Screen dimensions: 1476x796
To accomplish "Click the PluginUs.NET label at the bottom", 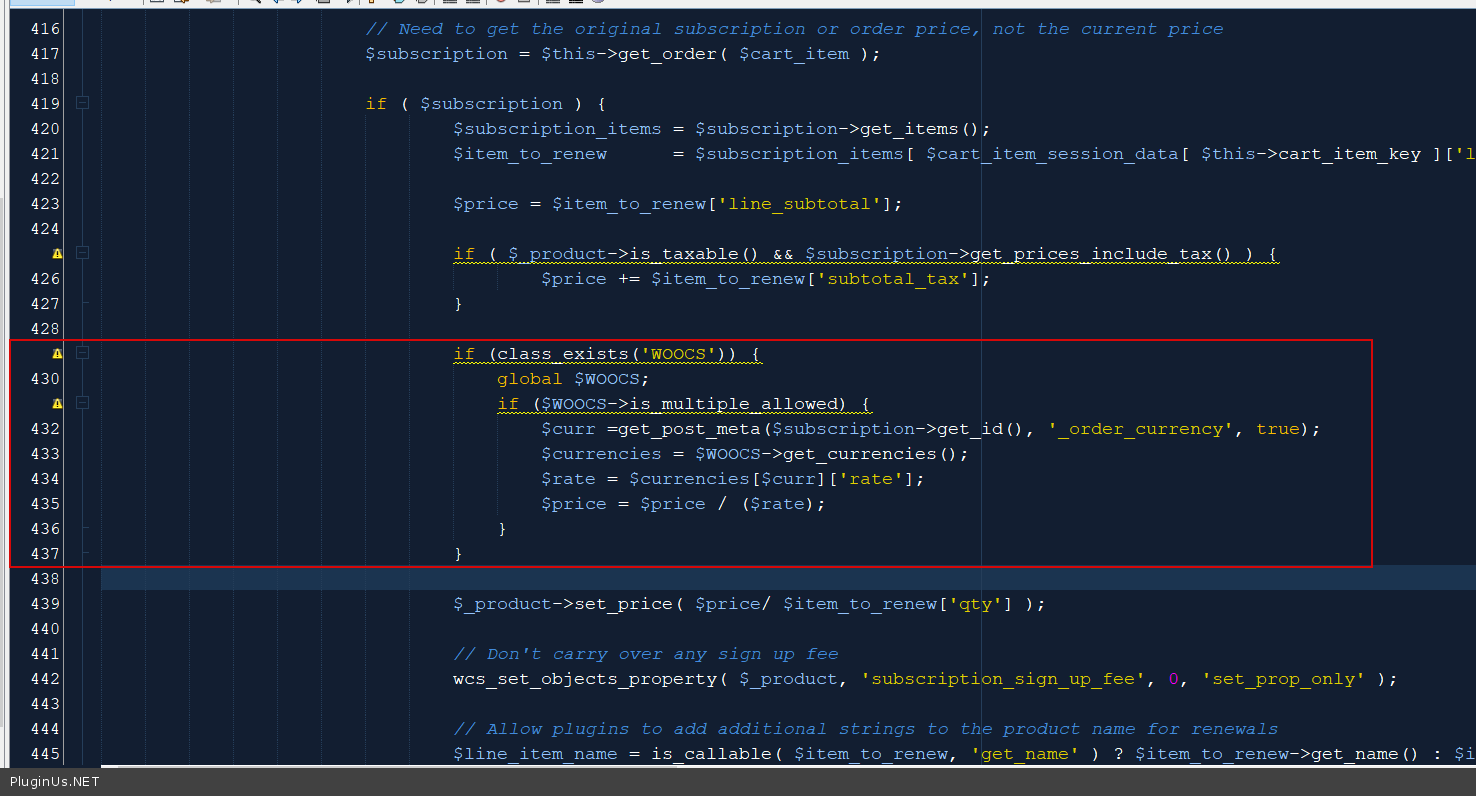I will (55, 782).
